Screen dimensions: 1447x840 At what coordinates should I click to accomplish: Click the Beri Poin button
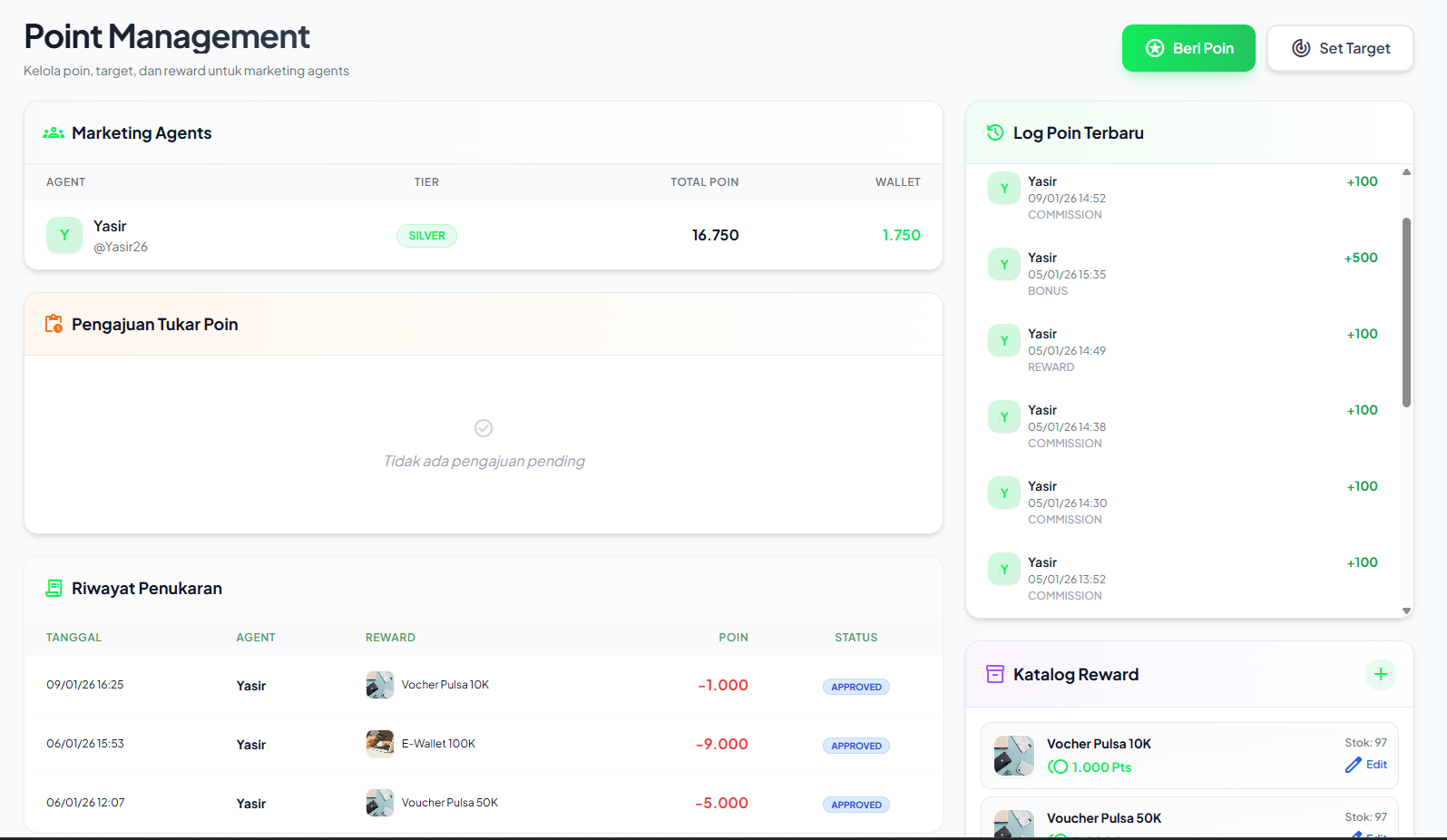tap(1188, 48)
